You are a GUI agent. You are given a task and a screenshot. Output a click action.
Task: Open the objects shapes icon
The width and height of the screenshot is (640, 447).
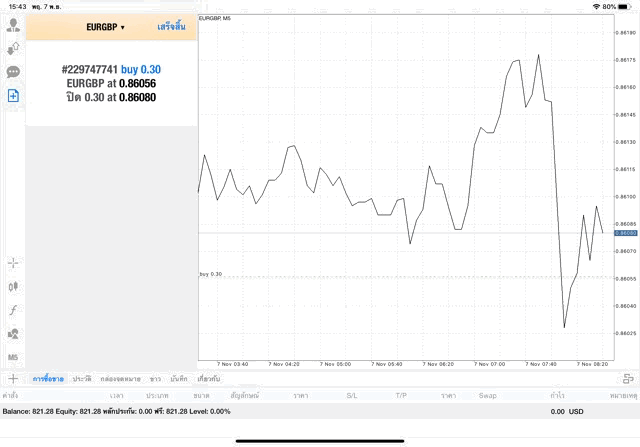(x=13, y=334)
